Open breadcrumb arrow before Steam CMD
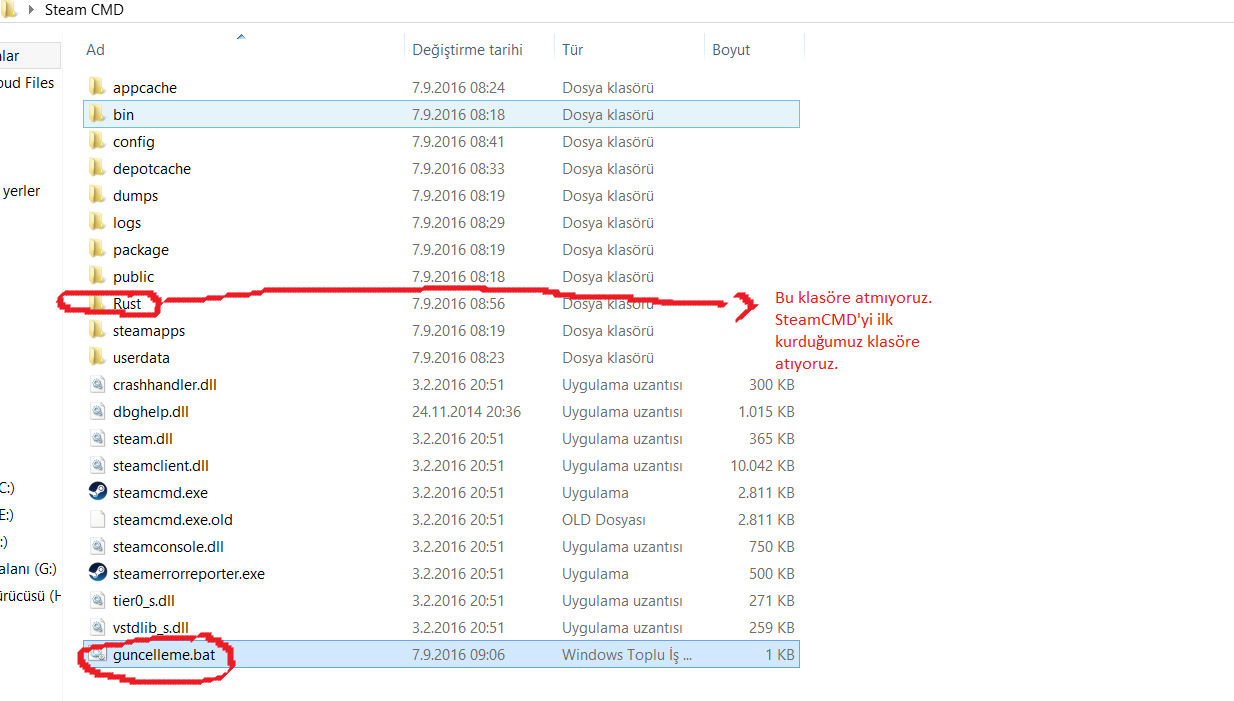1234x701 pixels. (31, 10)
